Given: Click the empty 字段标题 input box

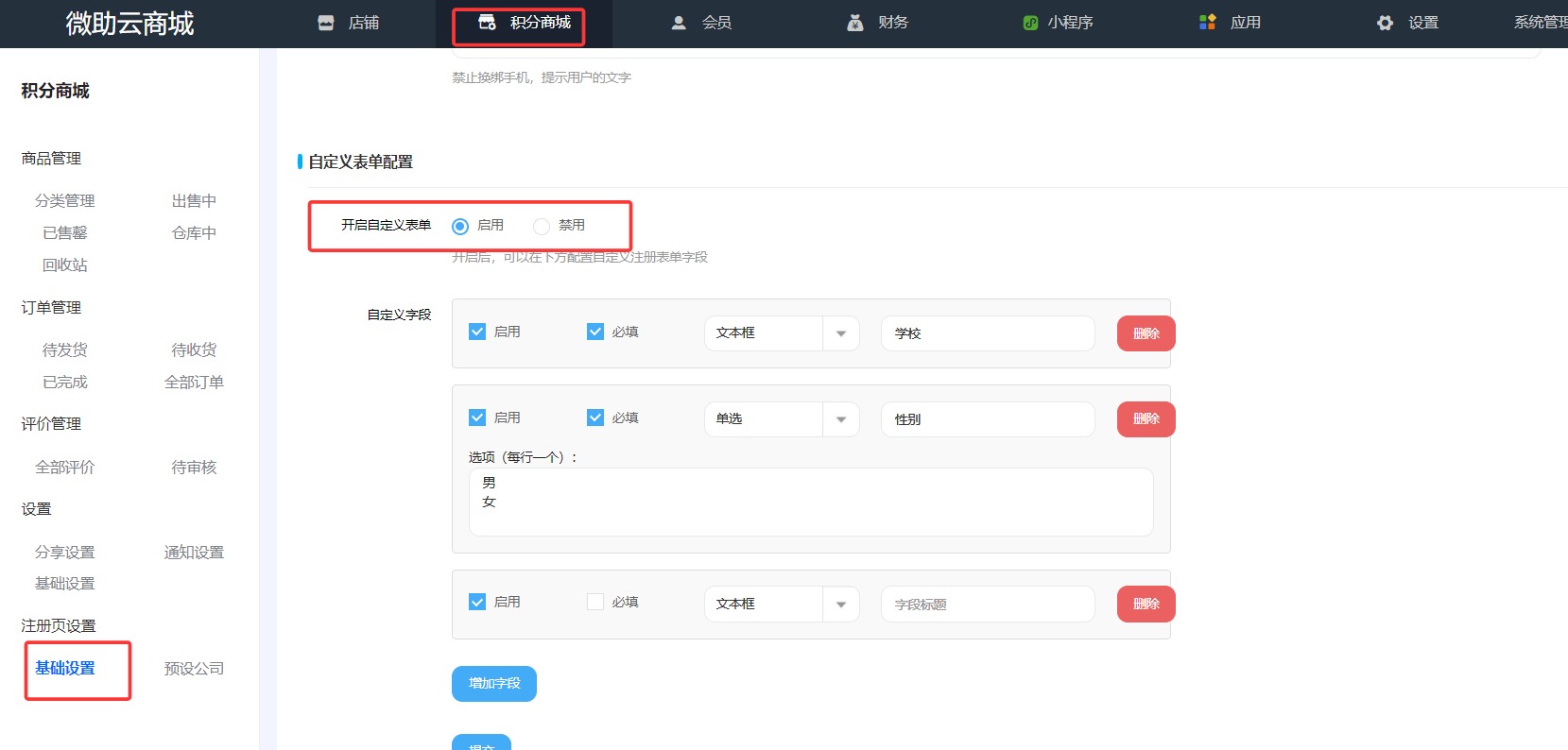Looking at the screenshot, I should point(988,605).
